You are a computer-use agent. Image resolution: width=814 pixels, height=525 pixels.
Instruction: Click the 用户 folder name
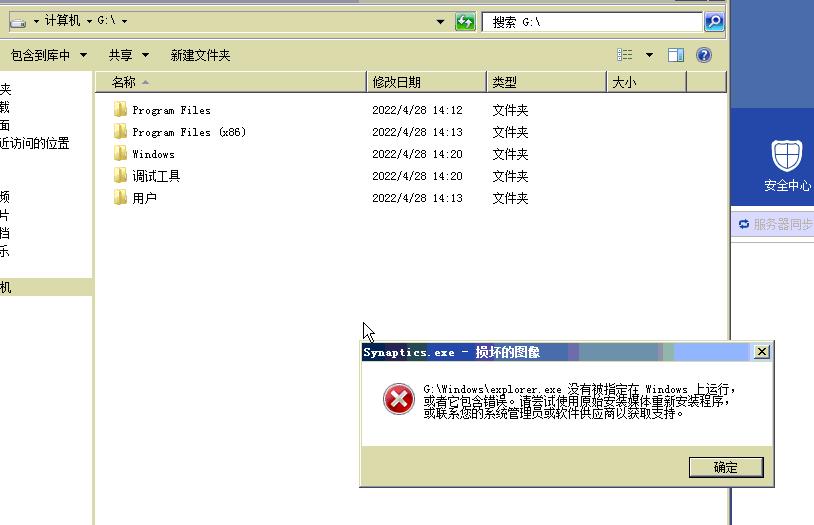tap(144, 198)
